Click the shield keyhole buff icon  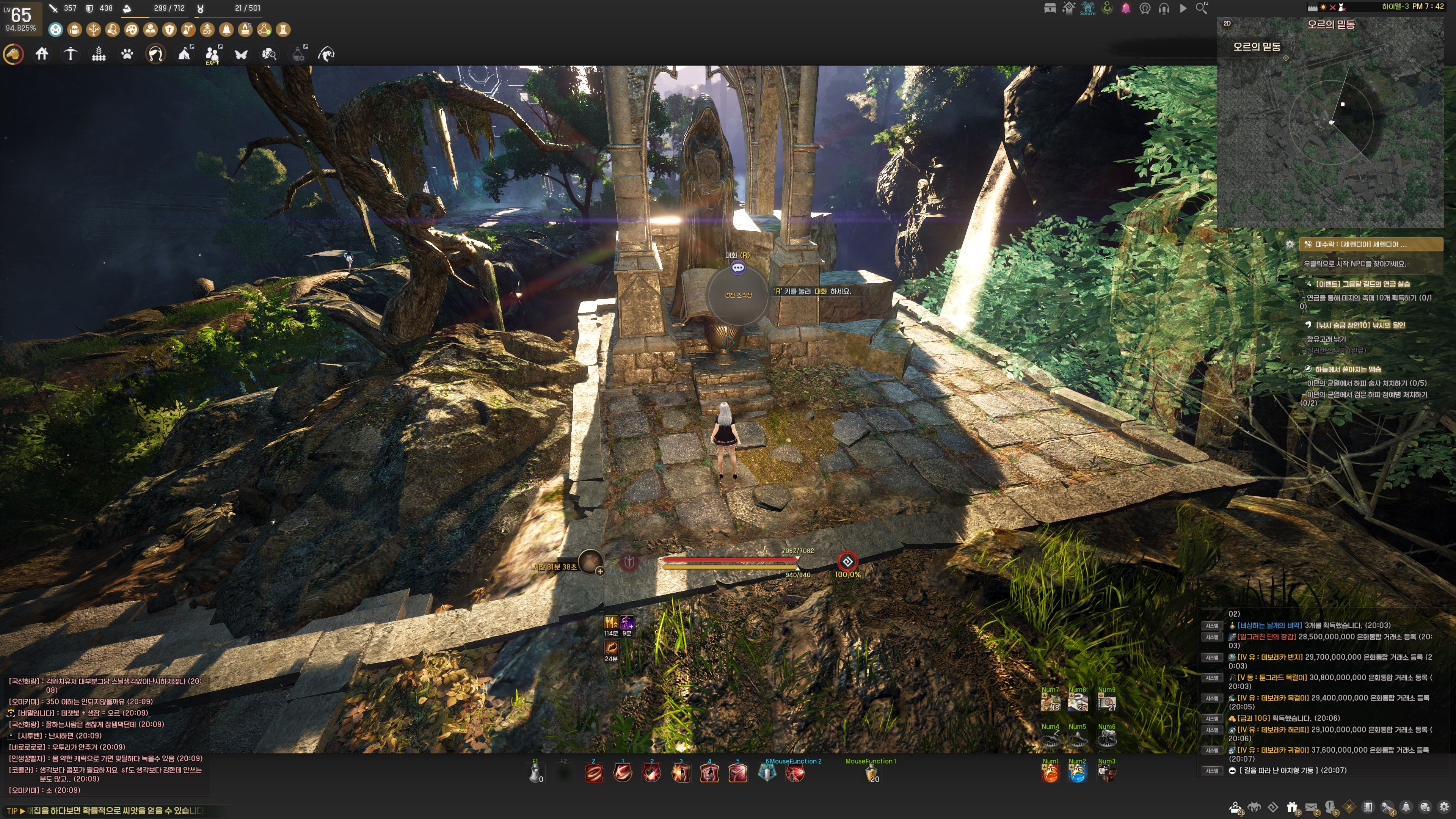pyautogui.click(x=169, y=30)
